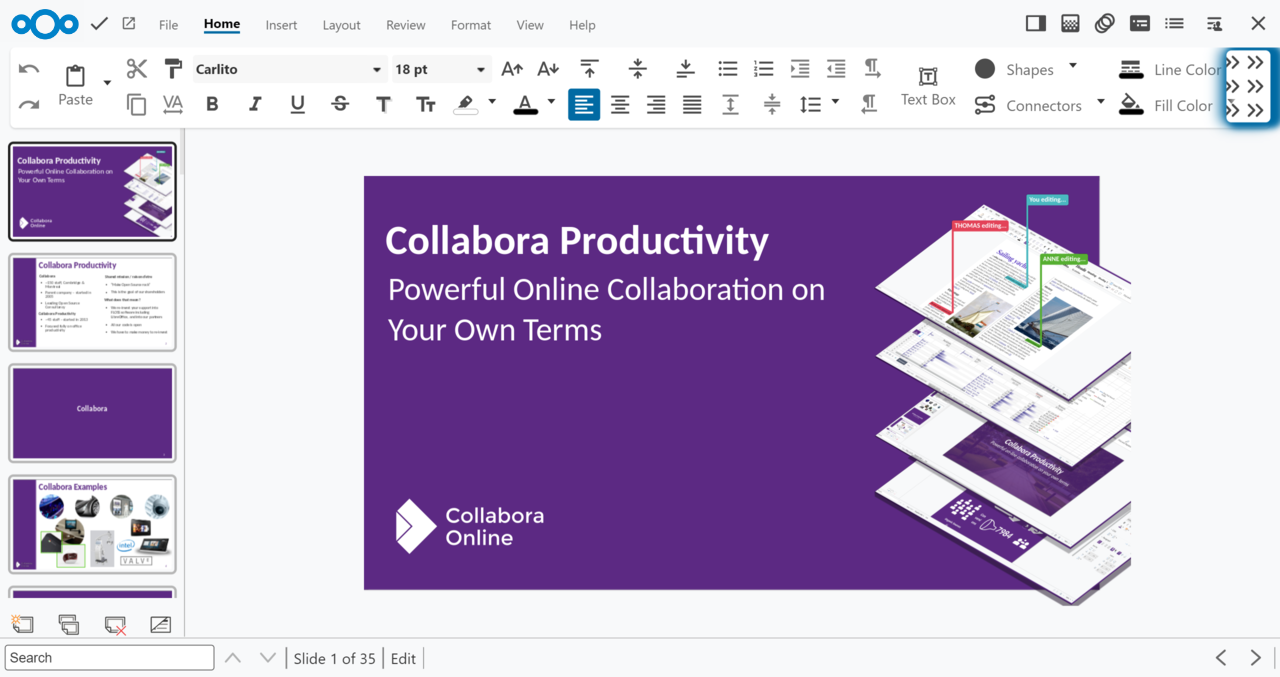
Task: Increase the font size
Action: pos(512,69)
